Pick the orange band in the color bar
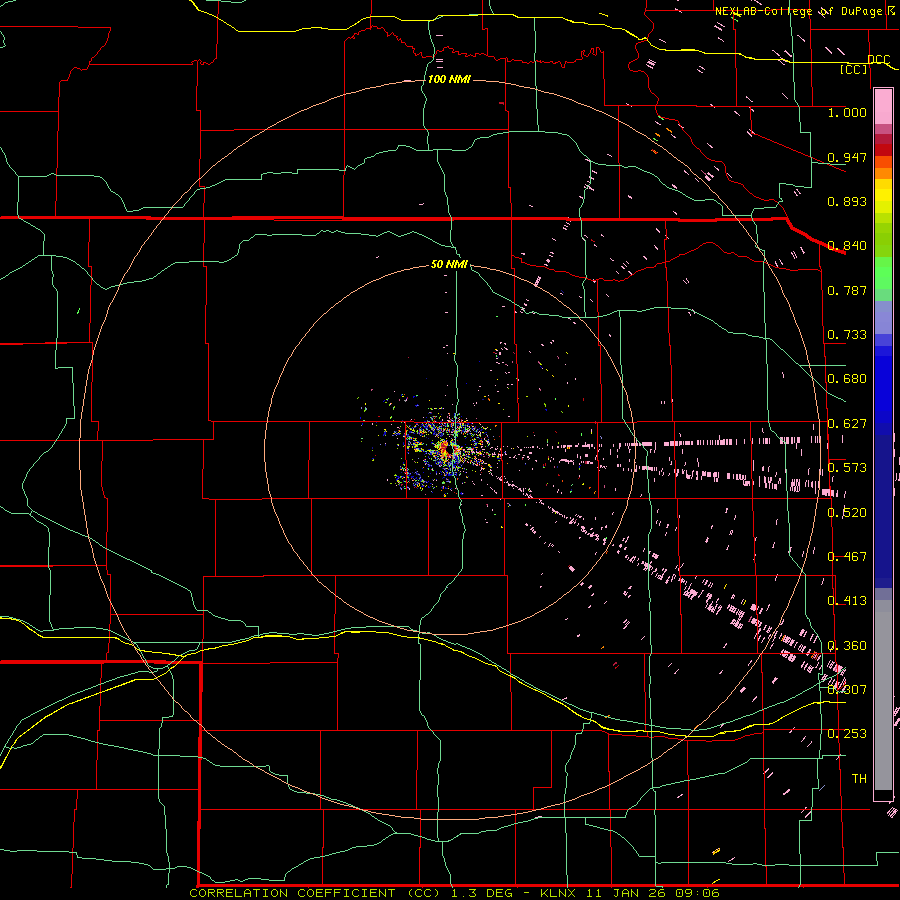The image size is (900, 900). [883, 173]
